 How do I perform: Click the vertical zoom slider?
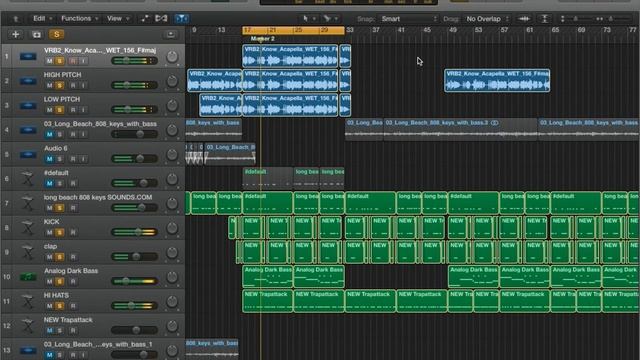point(576,19)
